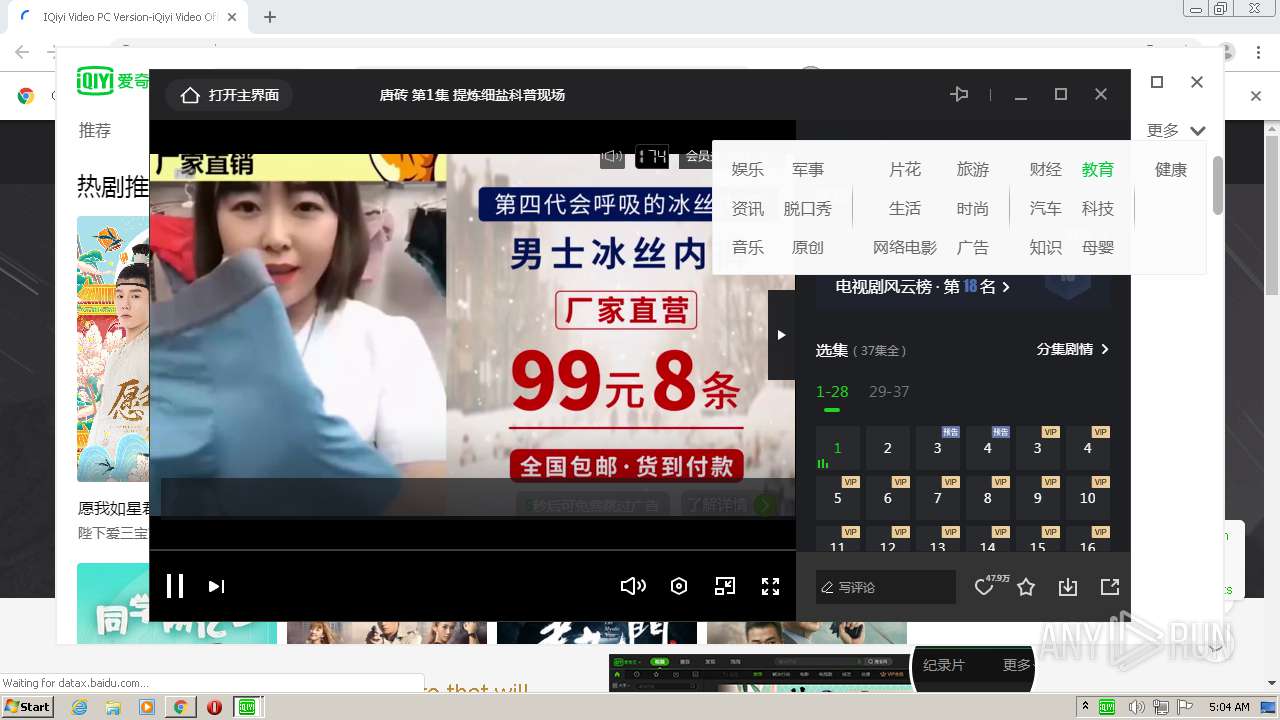Open 电视剧风云榜 ranking link
The image size is (1280, 720).
coord(923,287)
